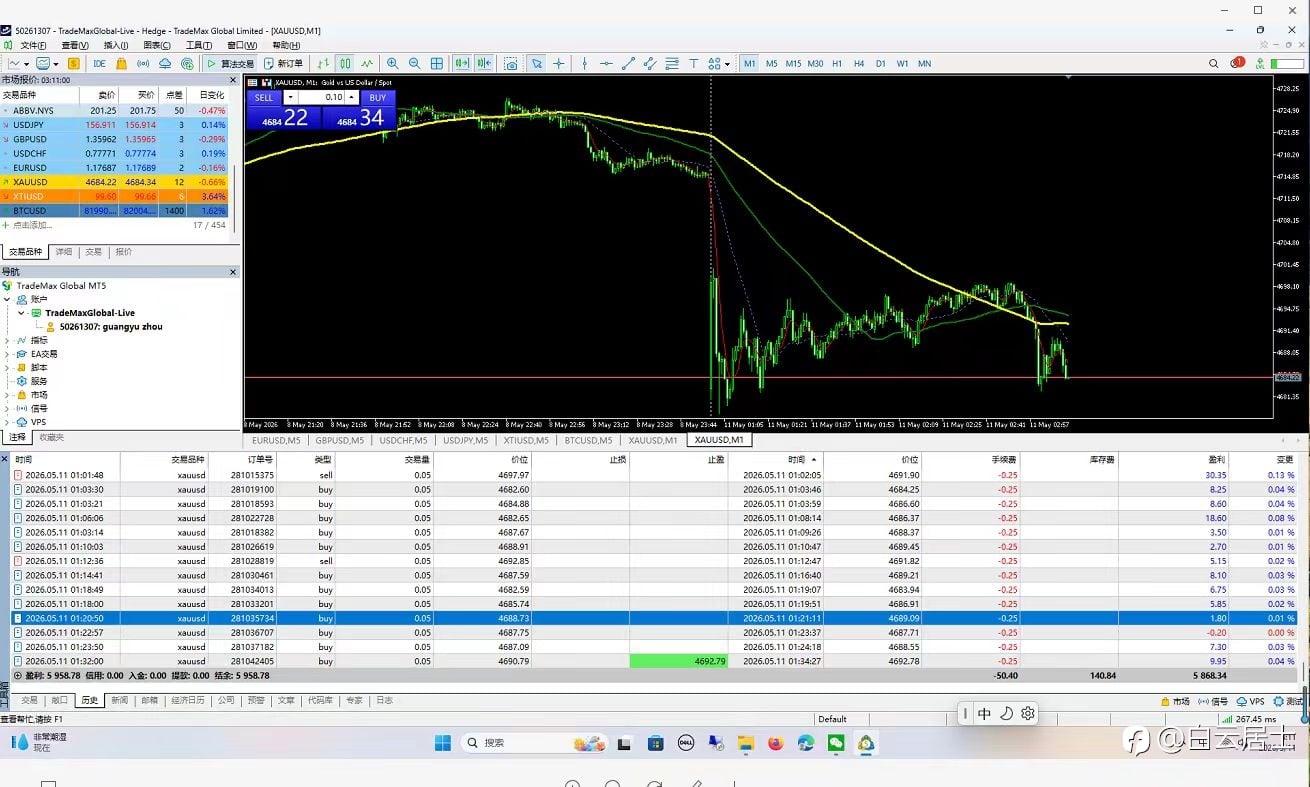1310x787 pixels.
Task: Expand the EA交易 tree node
Action: point(8,354)
